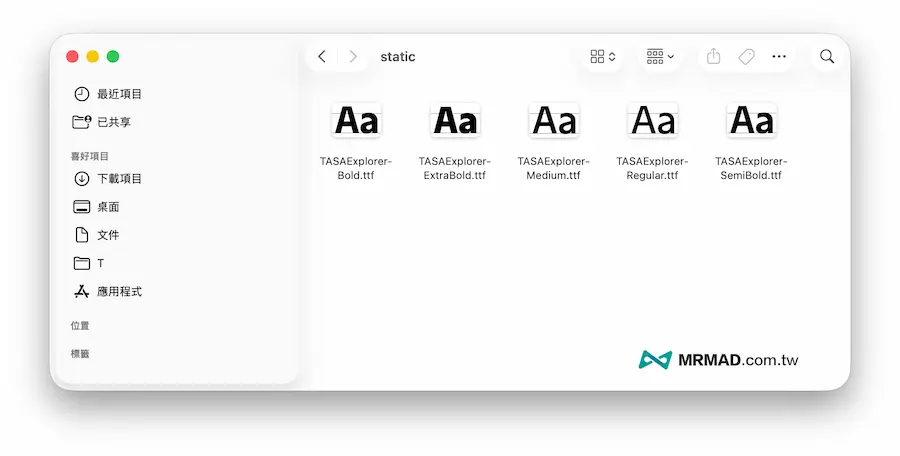
Task: Zoom the window with green button
Action: click(x=113, y=56)
